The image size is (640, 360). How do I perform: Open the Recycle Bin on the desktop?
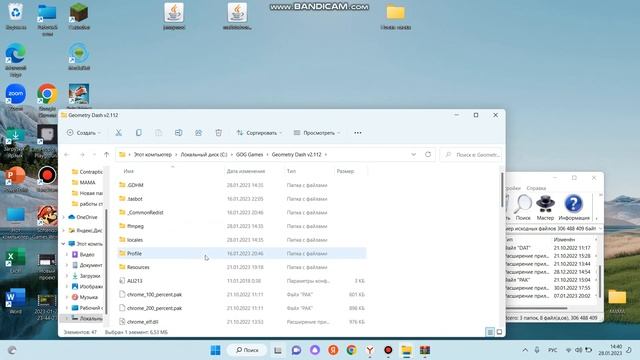pos(16,16)
